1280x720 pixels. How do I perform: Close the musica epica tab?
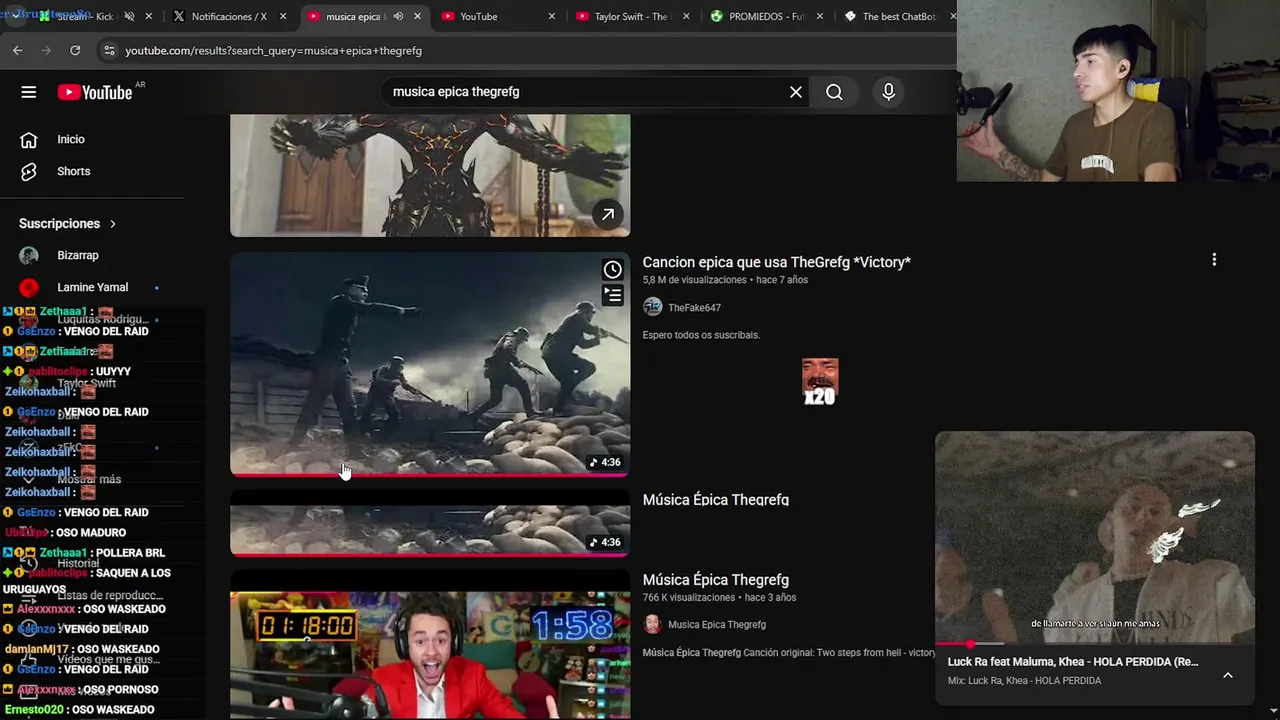click(418, 16)
